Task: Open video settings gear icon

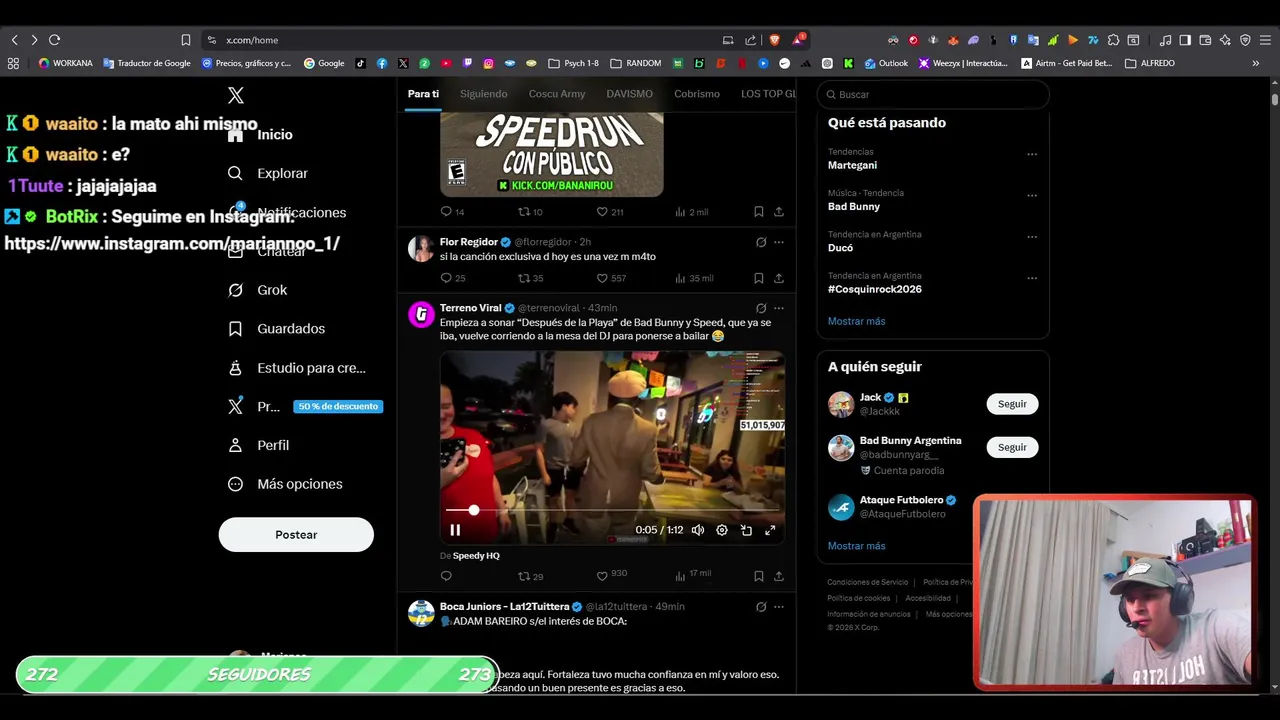Action: click(722, 530)
